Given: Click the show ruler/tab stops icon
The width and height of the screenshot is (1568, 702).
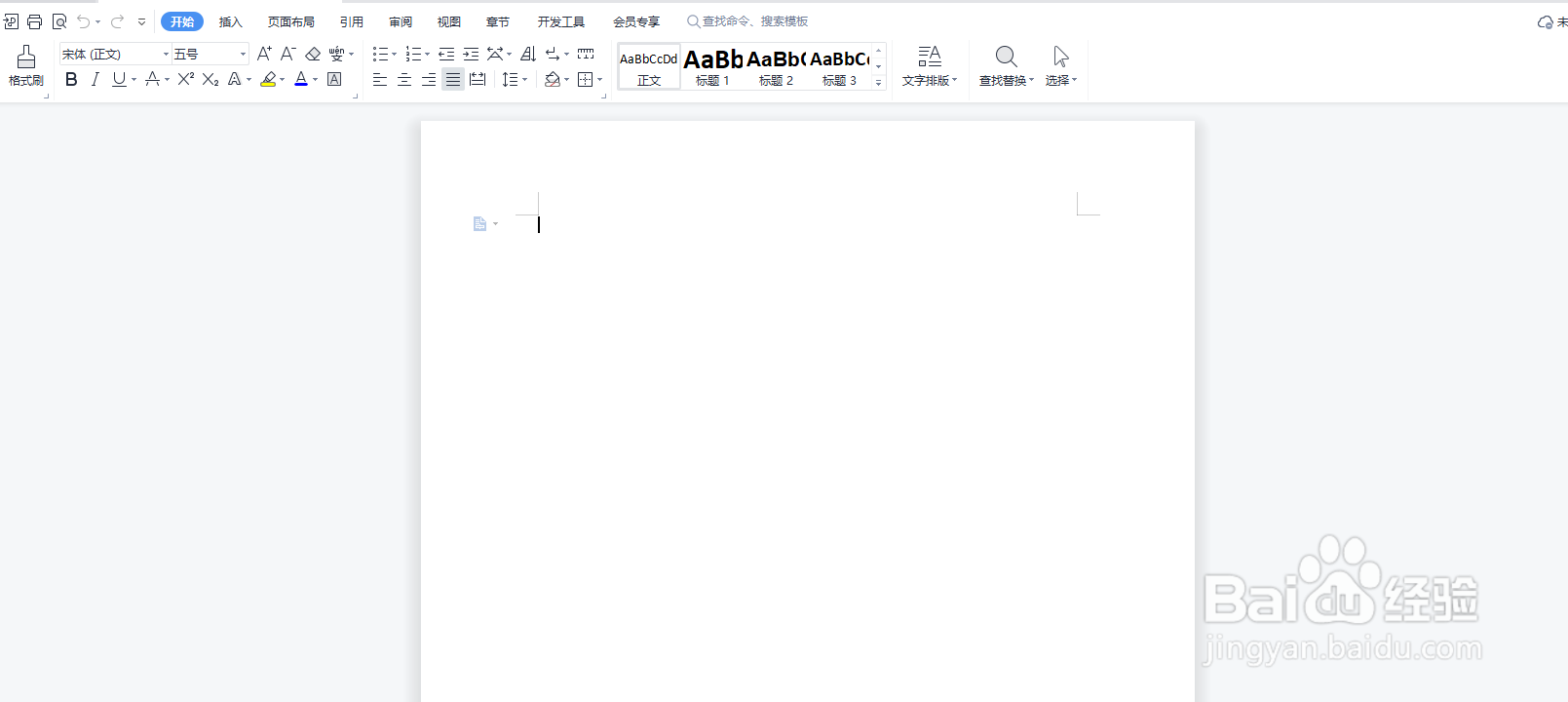Looking at the screenshot, I should tap(586, 54).
